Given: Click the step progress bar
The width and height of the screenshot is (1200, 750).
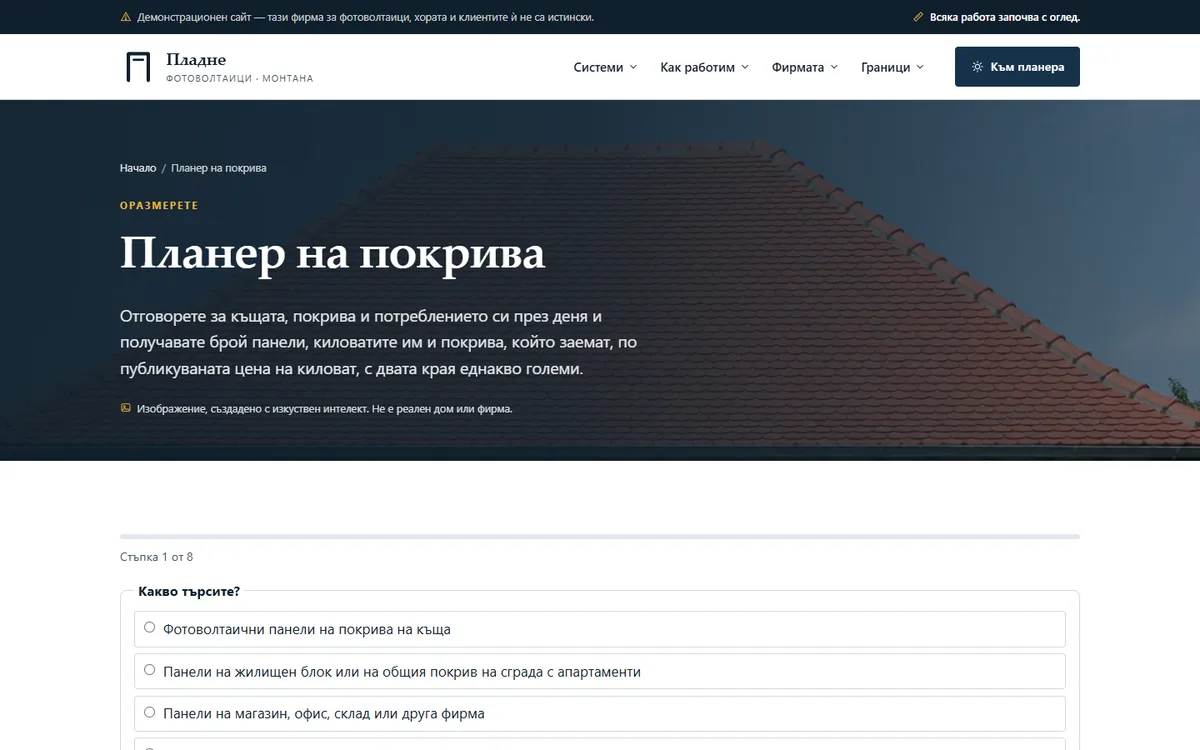Looking at the screenshot, I should (x=600, y=537).
